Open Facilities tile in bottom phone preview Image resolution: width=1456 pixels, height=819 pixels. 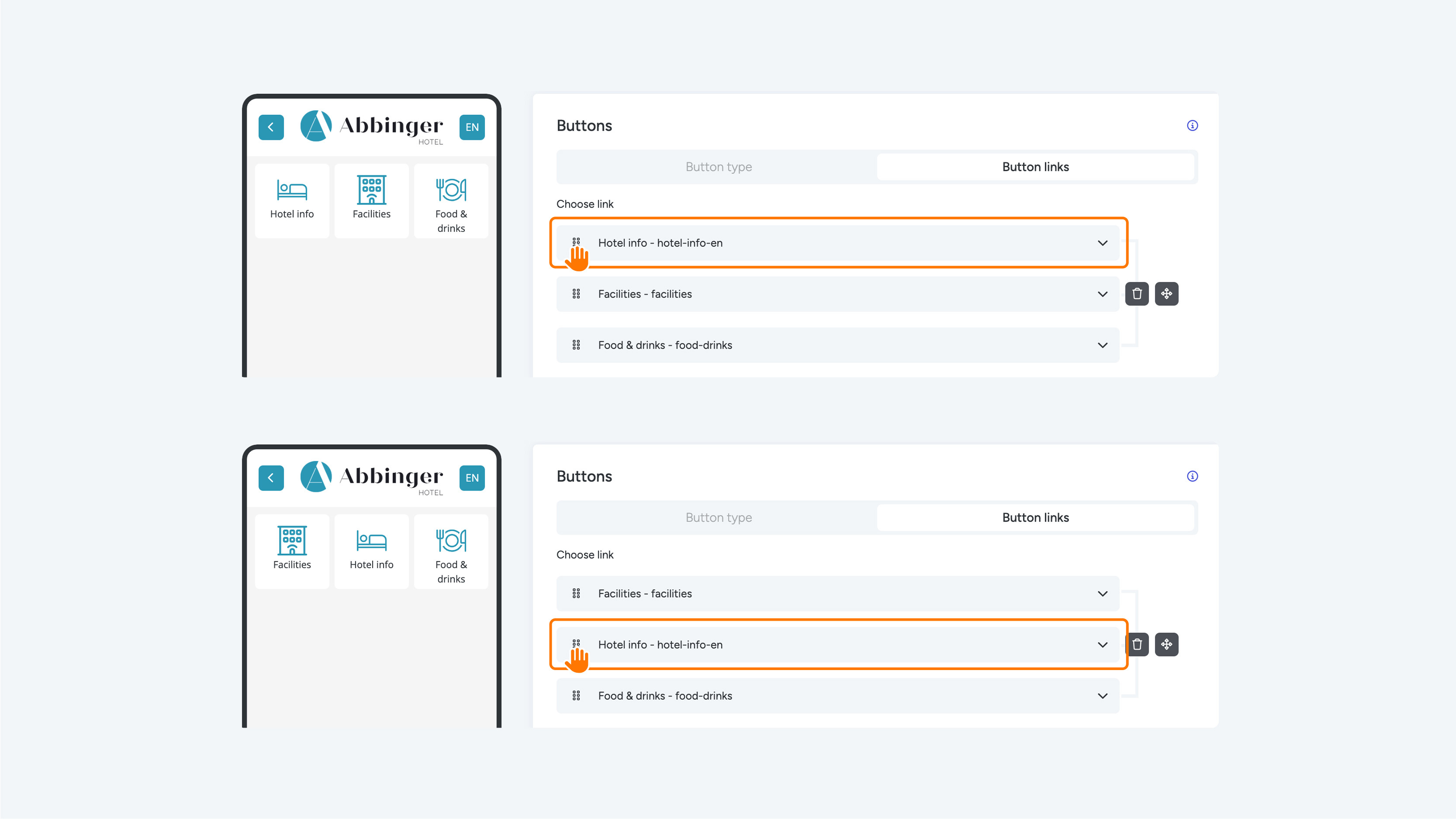click(292, 552)
